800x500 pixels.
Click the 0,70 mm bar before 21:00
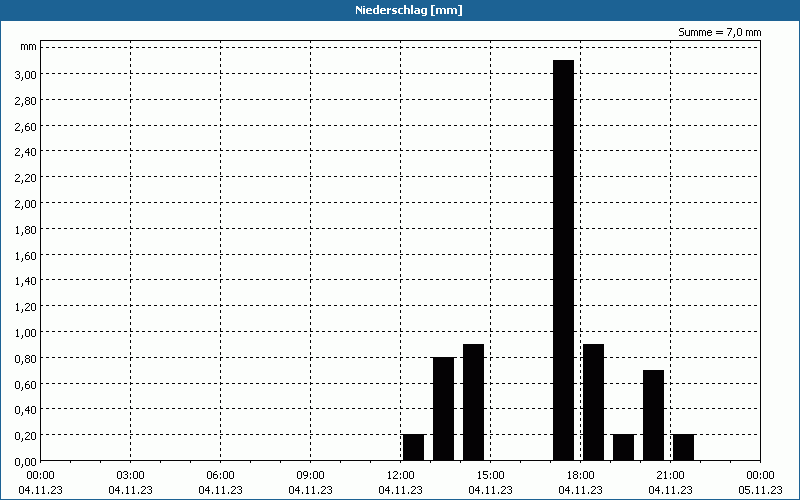(653, 415)
